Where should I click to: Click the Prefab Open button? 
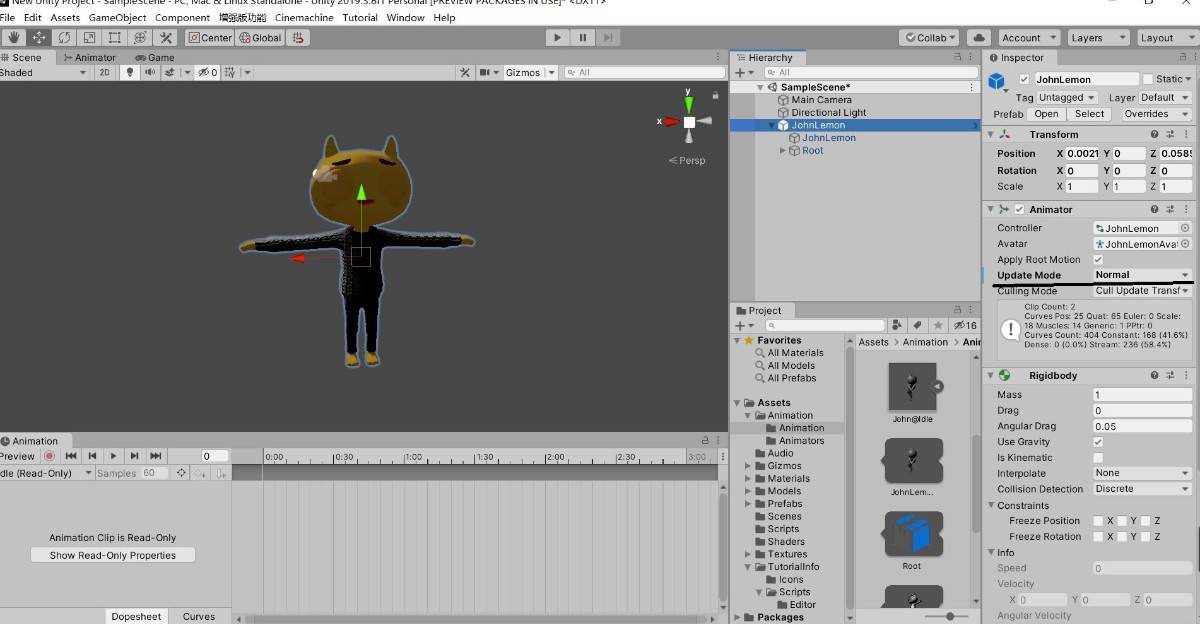click(1047, 114)
